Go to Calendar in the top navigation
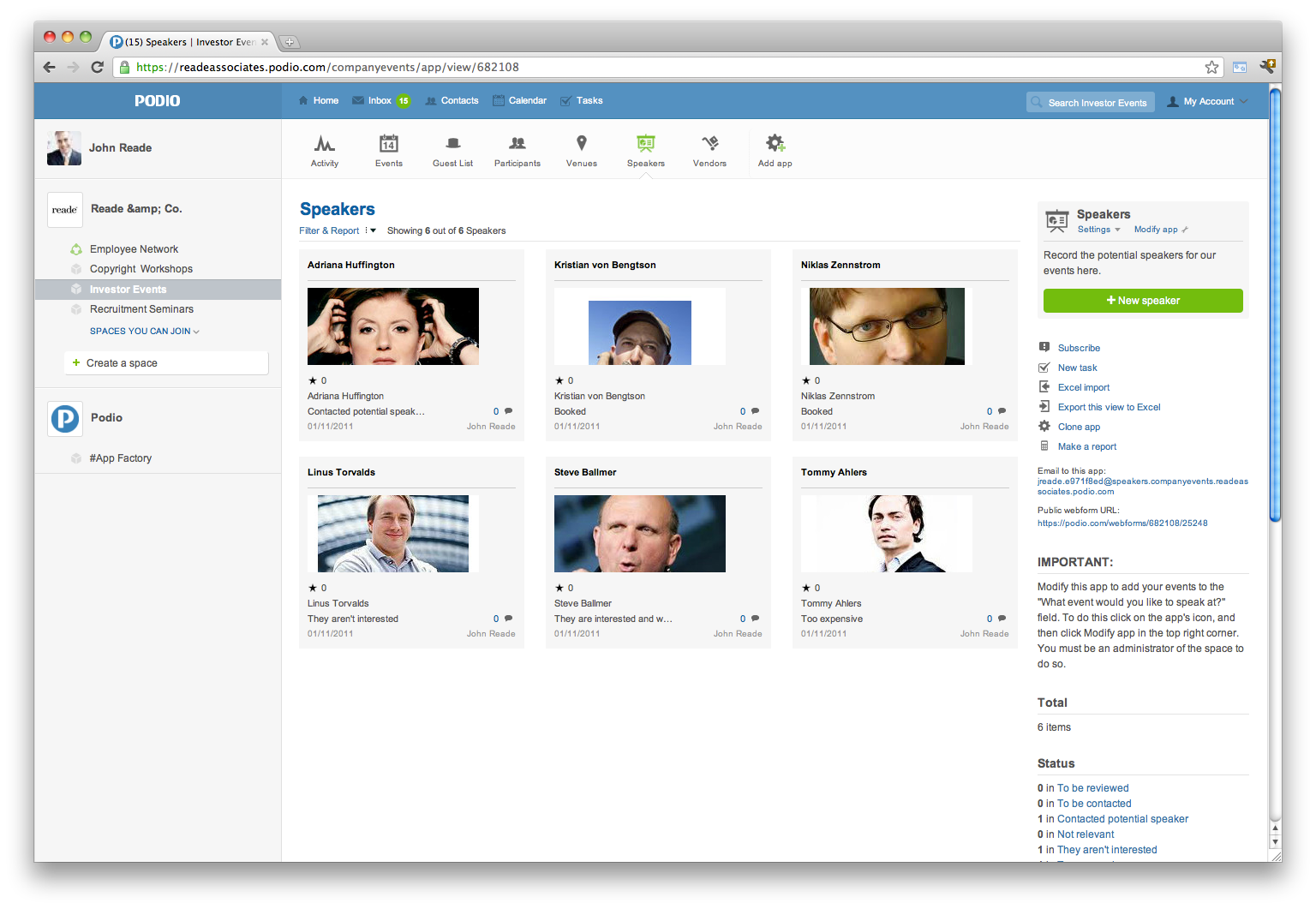The width and height of the screenshot is (1316, 909). tap(527, 101)
